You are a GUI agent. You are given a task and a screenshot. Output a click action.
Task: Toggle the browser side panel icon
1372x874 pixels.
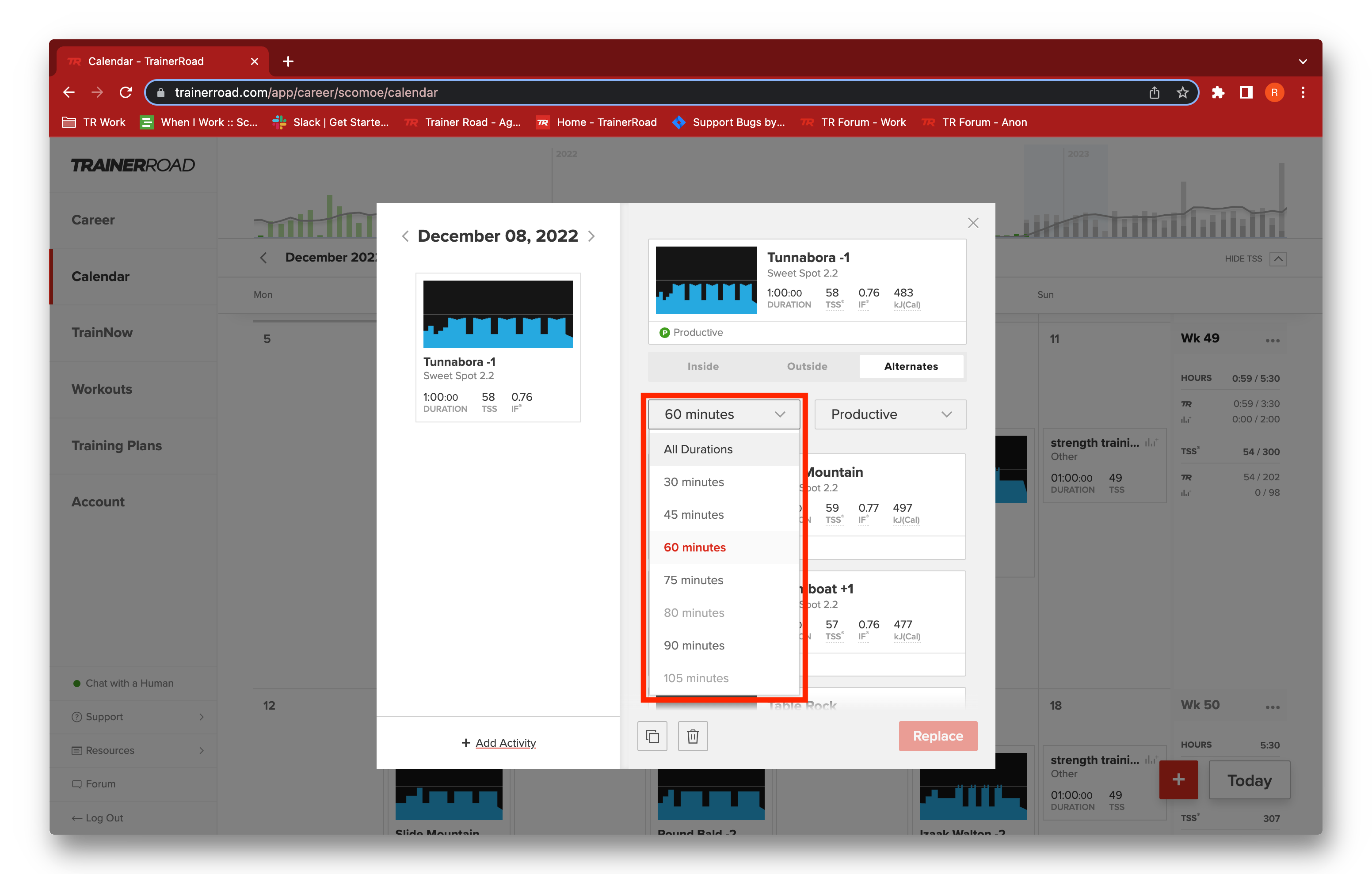[1246, 92]
